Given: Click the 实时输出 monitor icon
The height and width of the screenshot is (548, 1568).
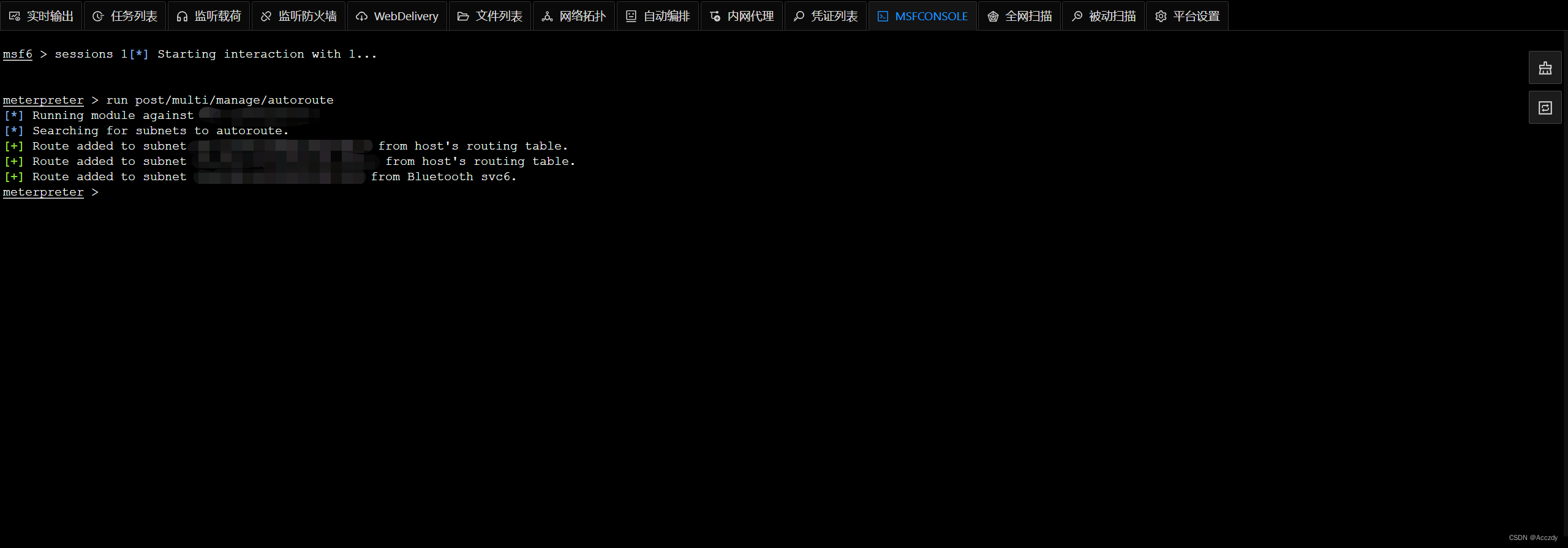Looking at the screenshot, I should [x=15, y=17].
